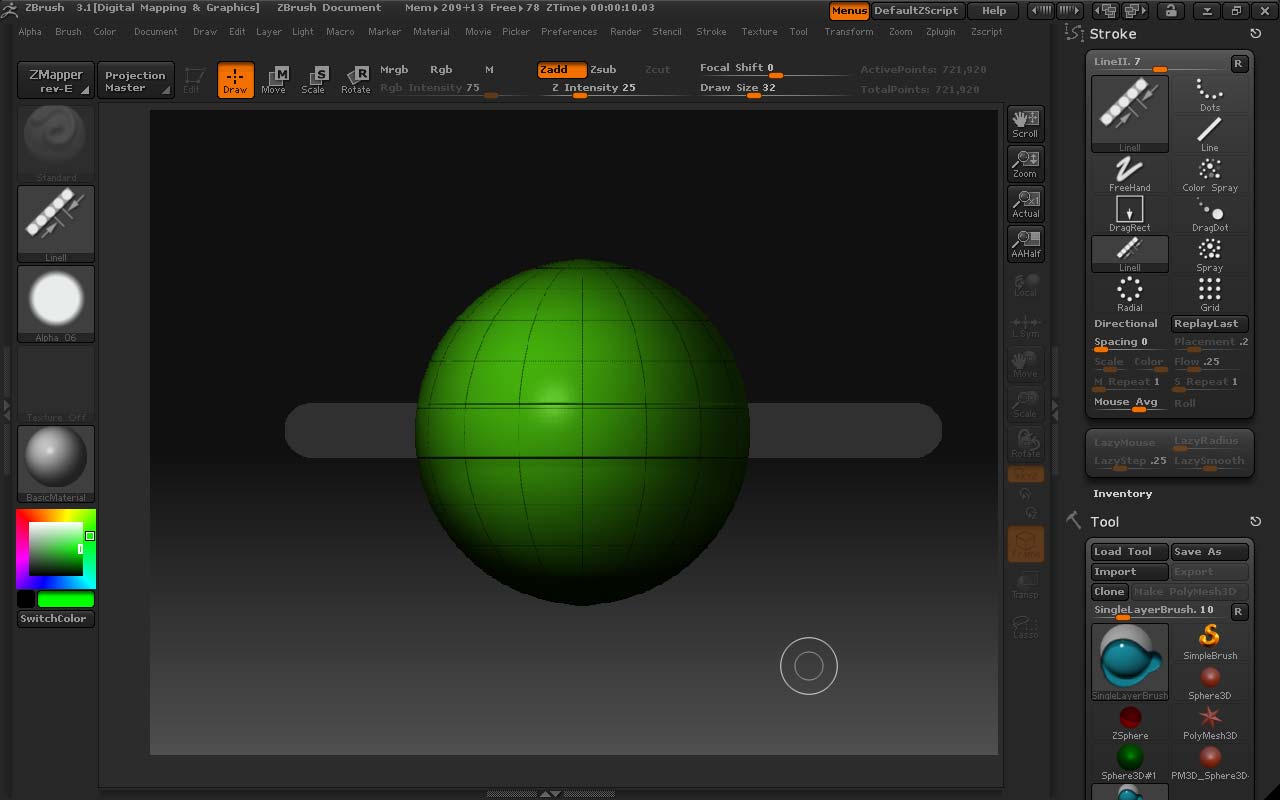Viewport: 1280px width, 800px height.
Task: Choose the DragRect stroke icon
Action: pyautogui.click(x=1129, y=213)
